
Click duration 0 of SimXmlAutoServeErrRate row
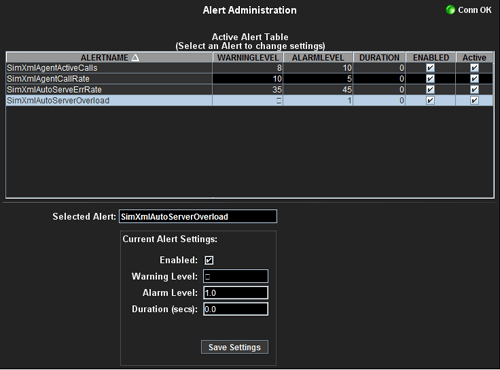pyautogui.click(x=402, y=90)
